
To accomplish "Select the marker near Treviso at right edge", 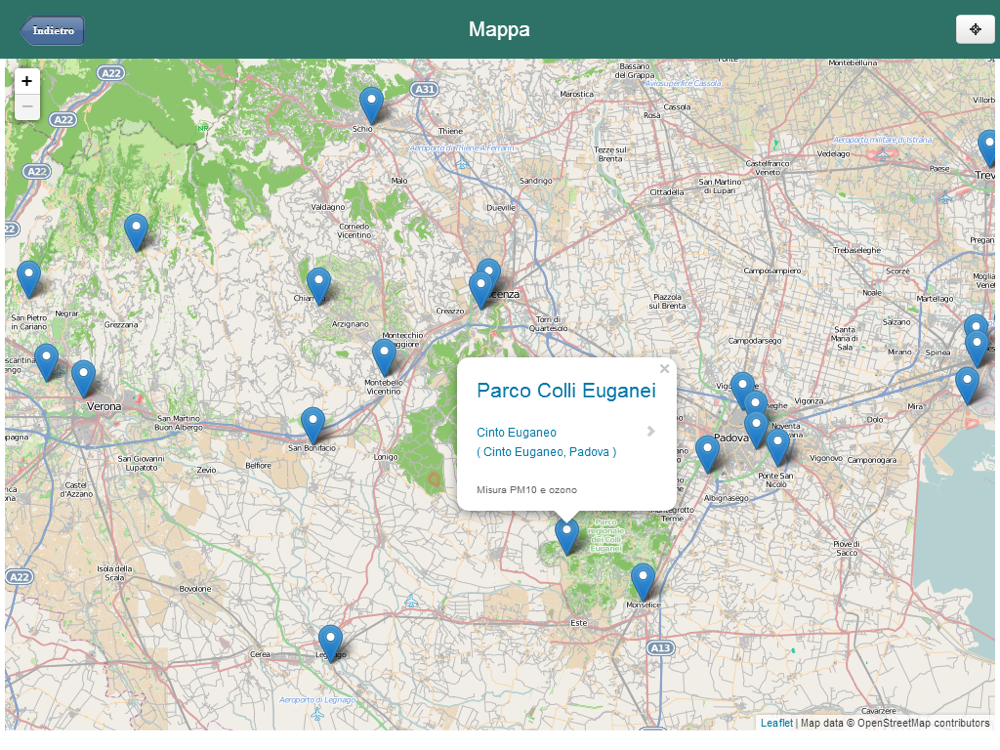I will tap(989, 149).
